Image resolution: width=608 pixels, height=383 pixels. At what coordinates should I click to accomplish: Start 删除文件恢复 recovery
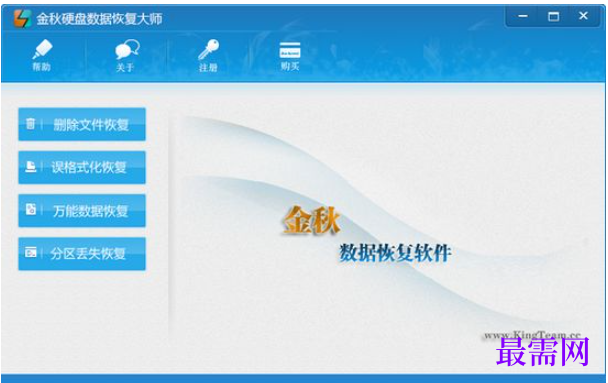point(82,124)
